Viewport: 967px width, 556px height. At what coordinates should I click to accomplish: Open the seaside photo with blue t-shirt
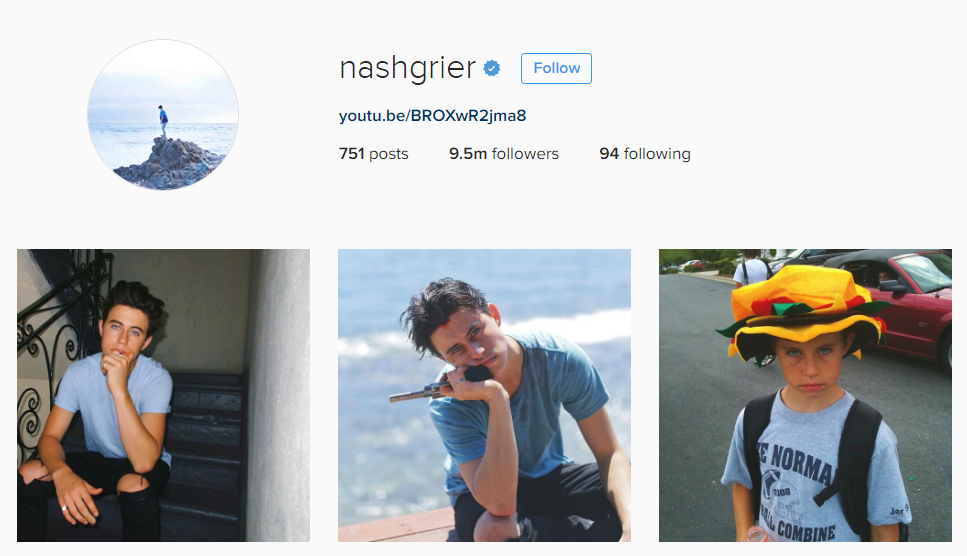click(x=484, y=395)
